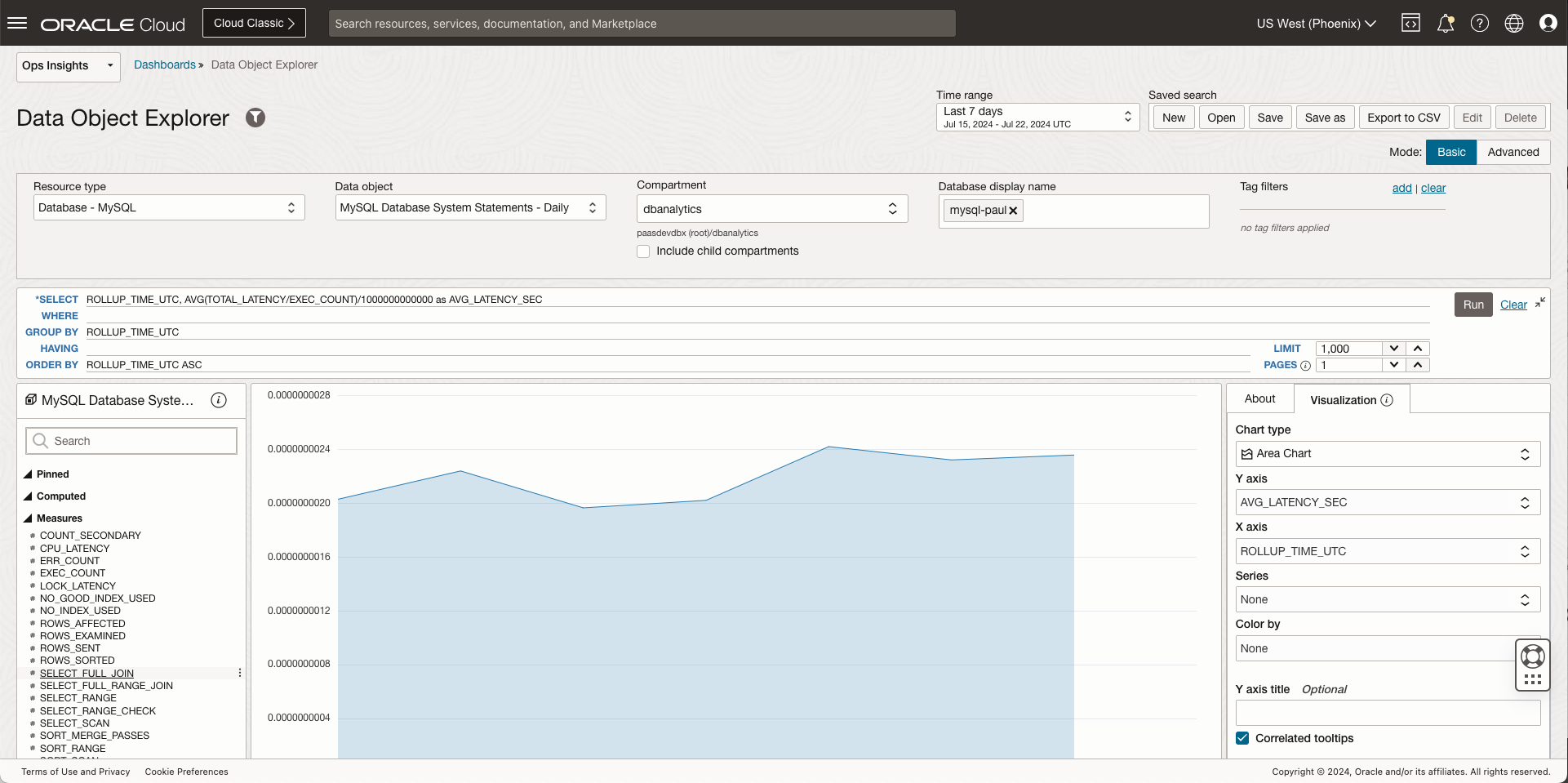This screenshot has width=1568, height=783.
Task: Open the Ops Insights service menu
Action: (x=68, y=66)
